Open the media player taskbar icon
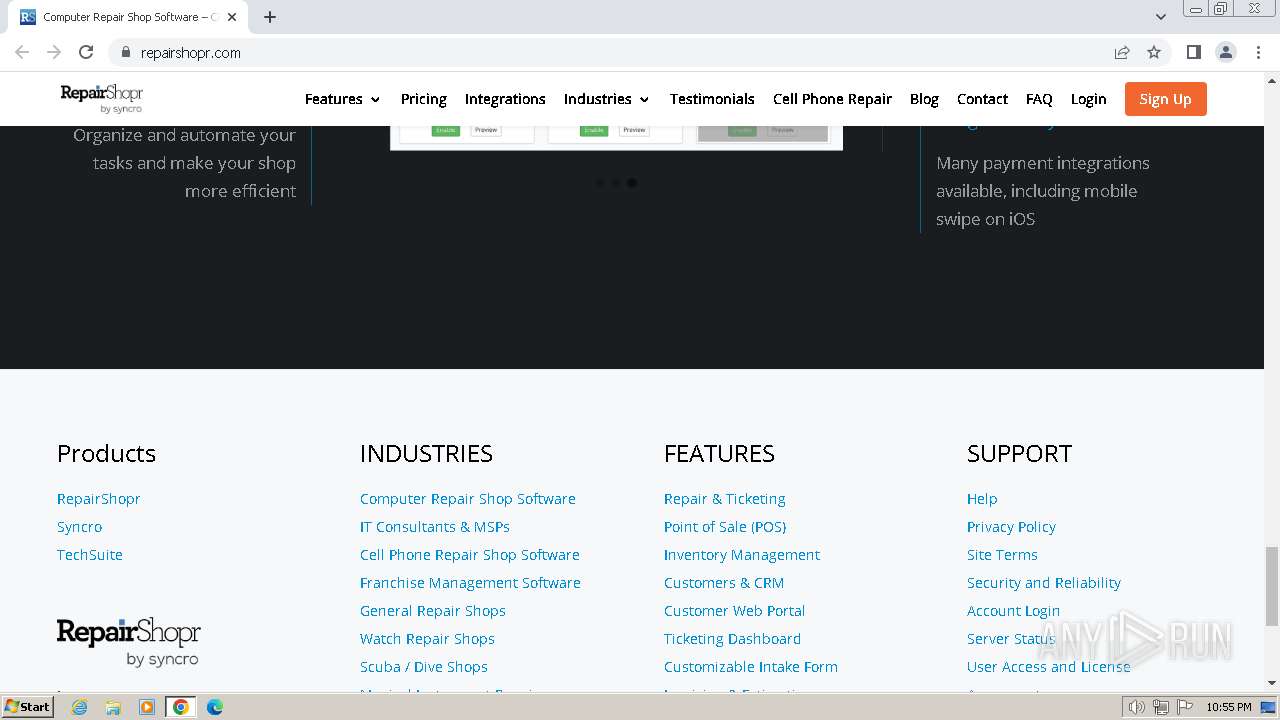This screenshot has width=1280, height=720. pos(146,707)
